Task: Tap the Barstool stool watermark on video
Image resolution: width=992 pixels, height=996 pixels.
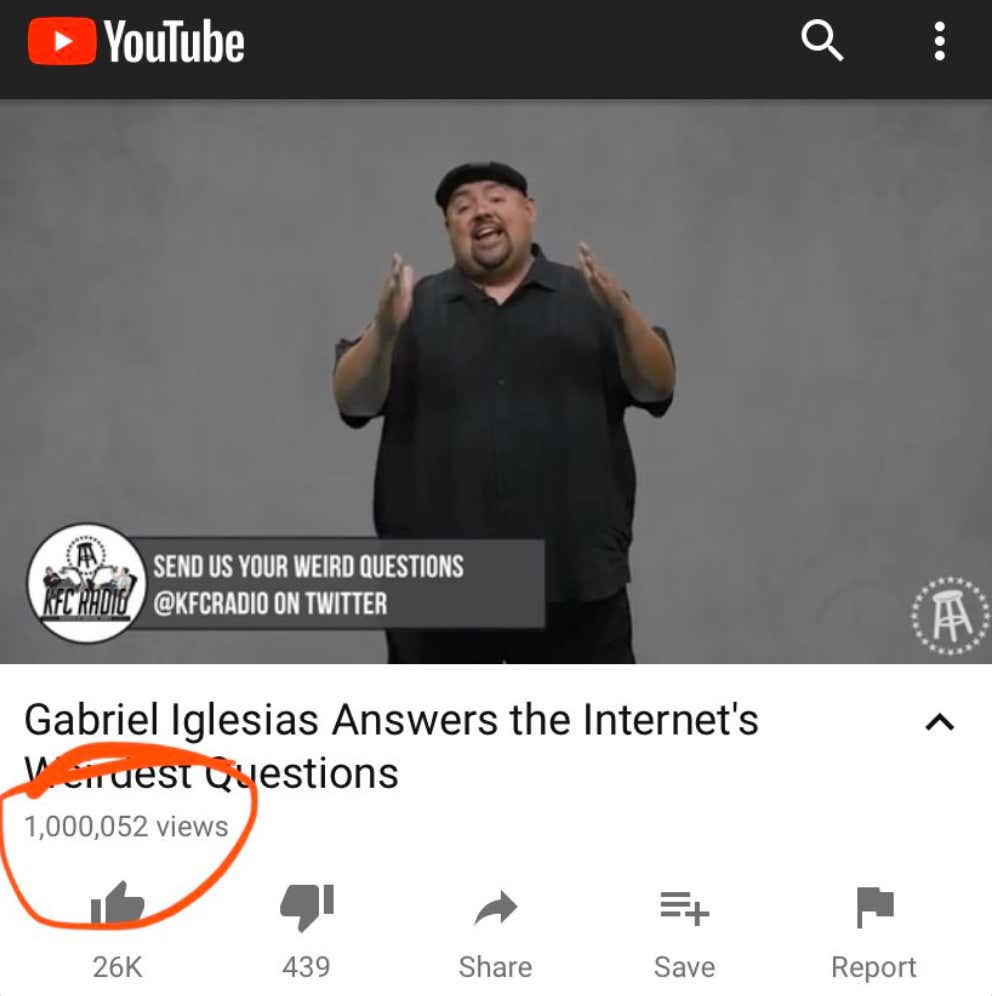Action: point(951,616)
